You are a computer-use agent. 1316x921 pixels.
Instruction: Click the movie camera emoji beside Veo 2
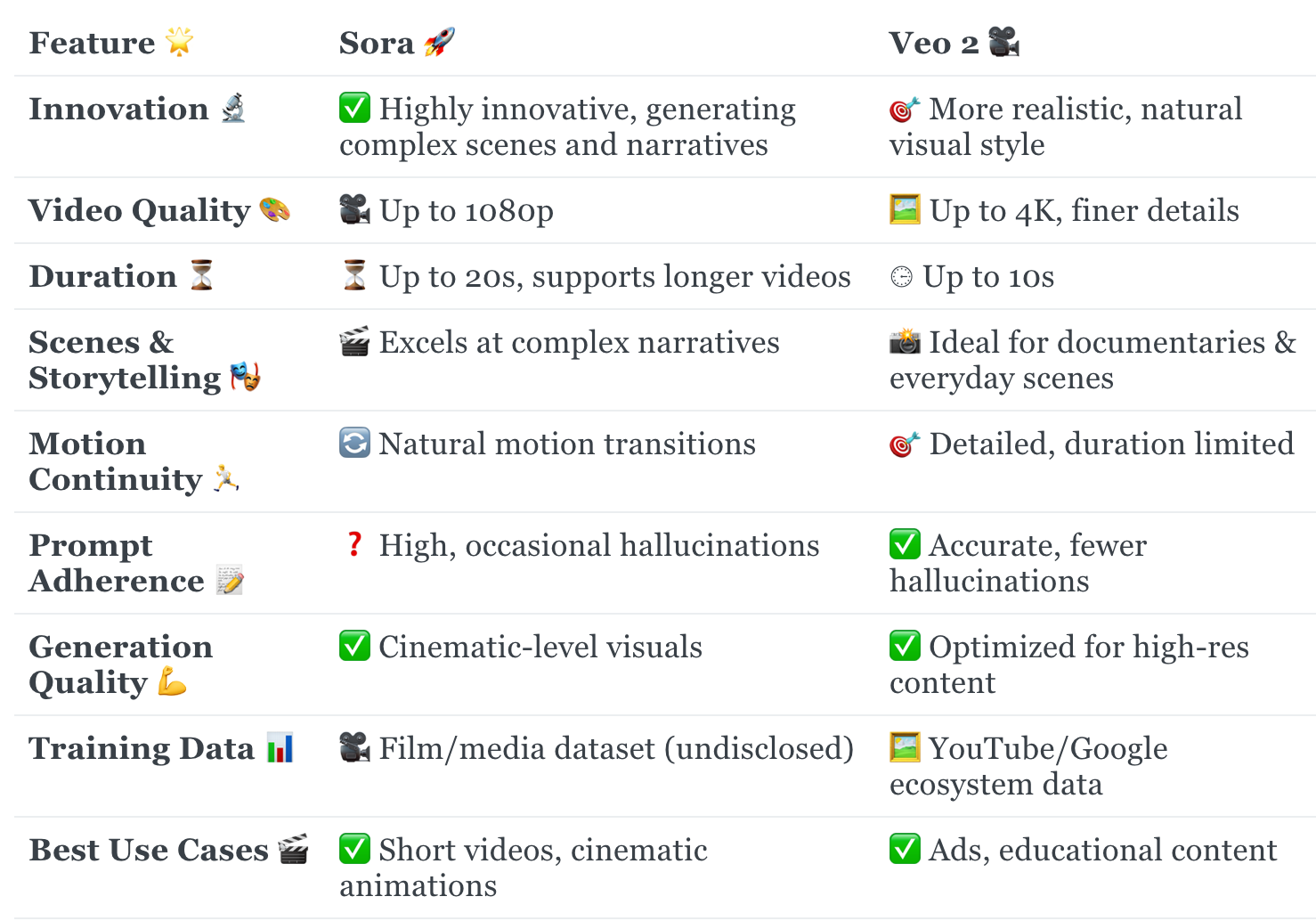[x=1003, y=42]
